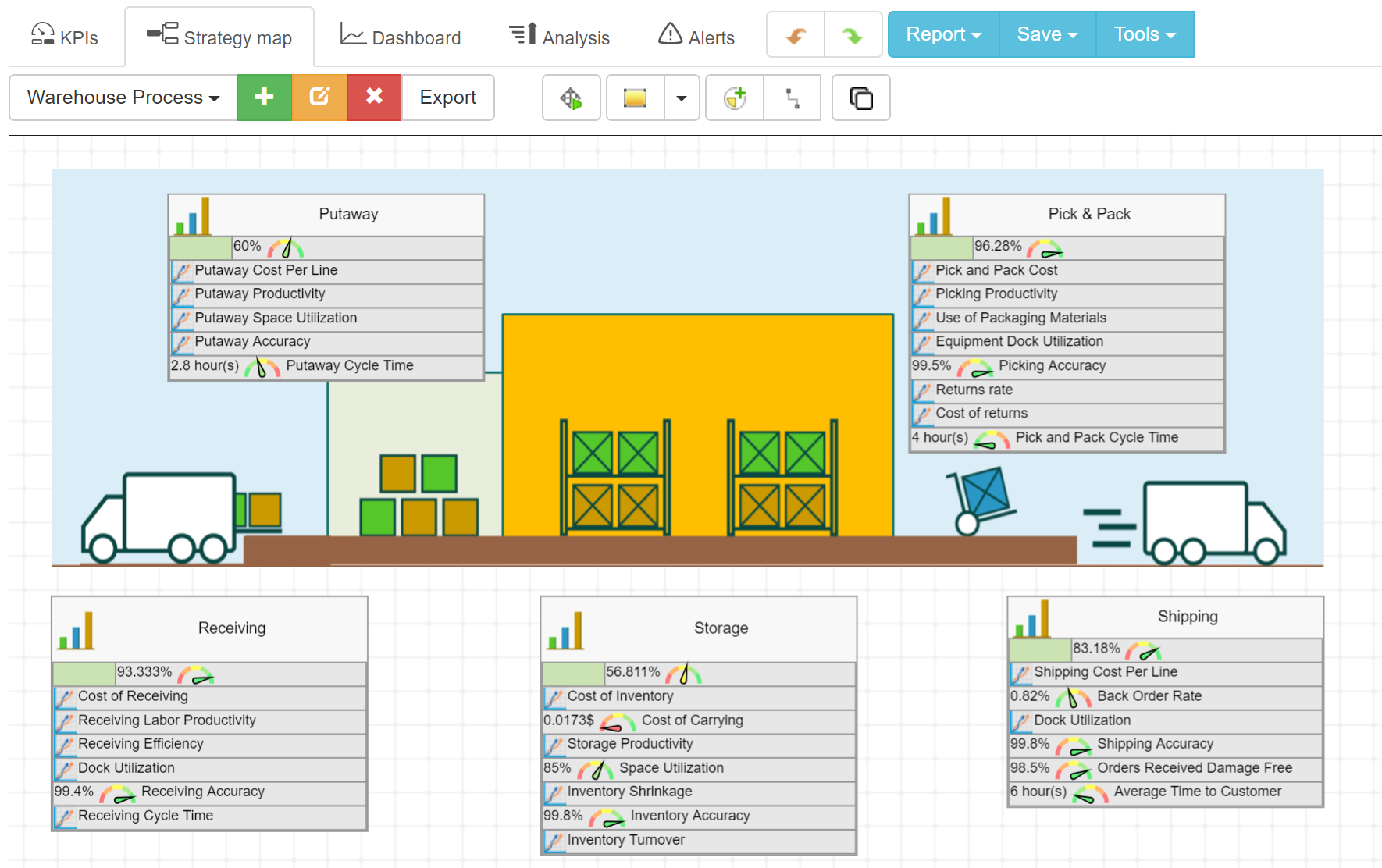Click the orange edit map icon
Image resolution: width=1382 pixels, height=868 pixels.
point(319,98)
